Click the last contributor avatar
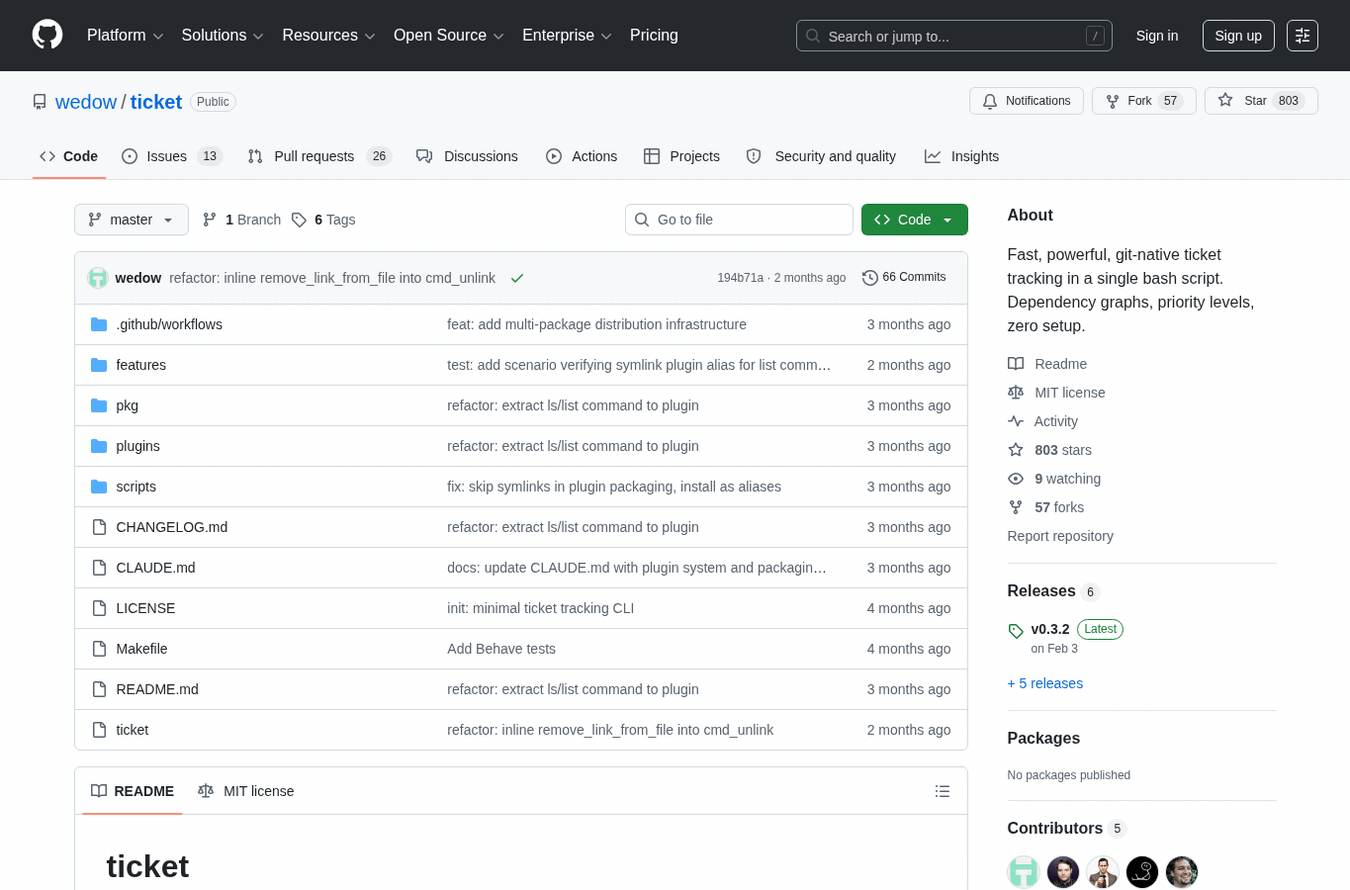Image resolution: width=1350 pixels, height=890 pixels. tap(1182, 872)
